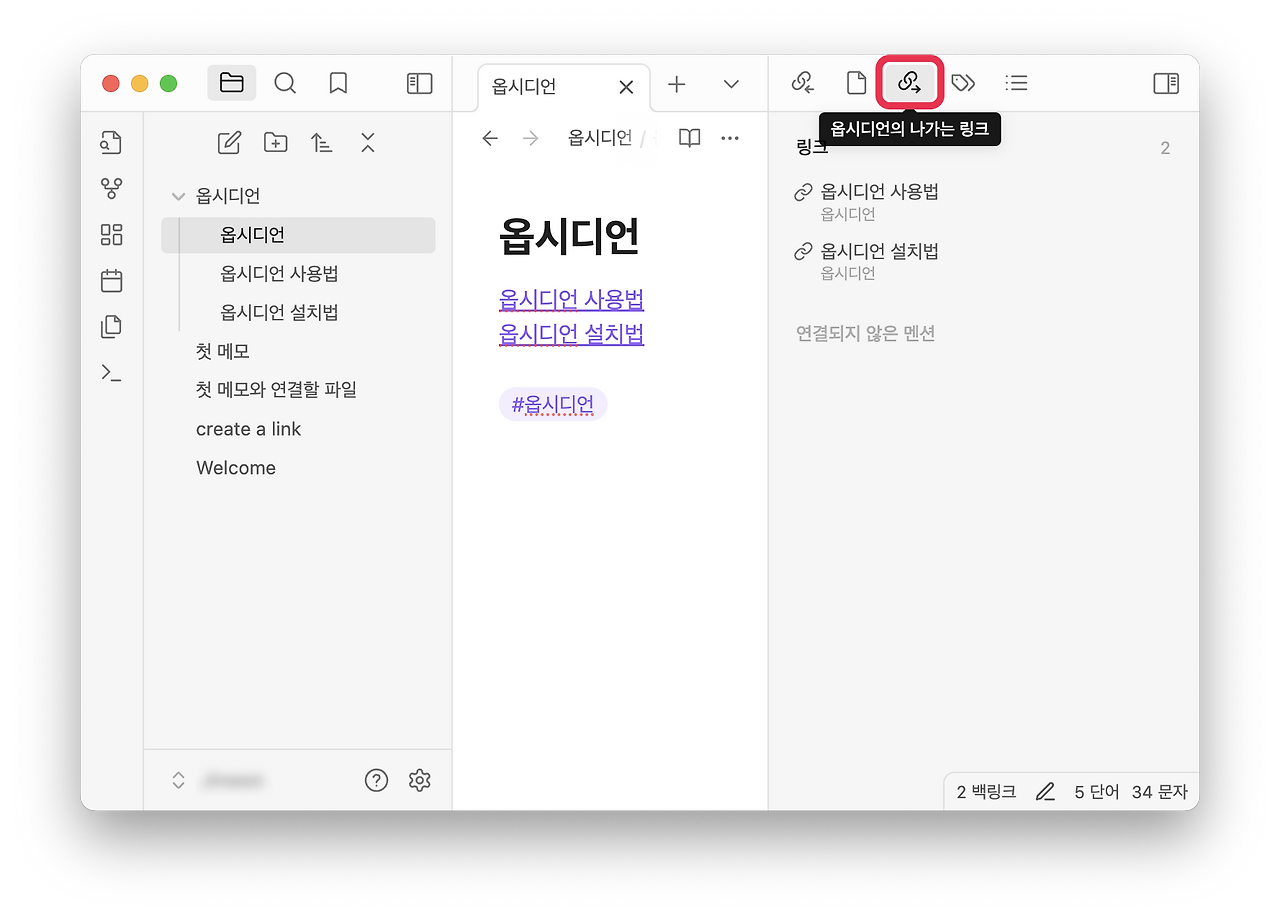Click the #옵시디언 tag in the note
The height and width of the screenshot is (917, 1280).
tap(553, 405)
